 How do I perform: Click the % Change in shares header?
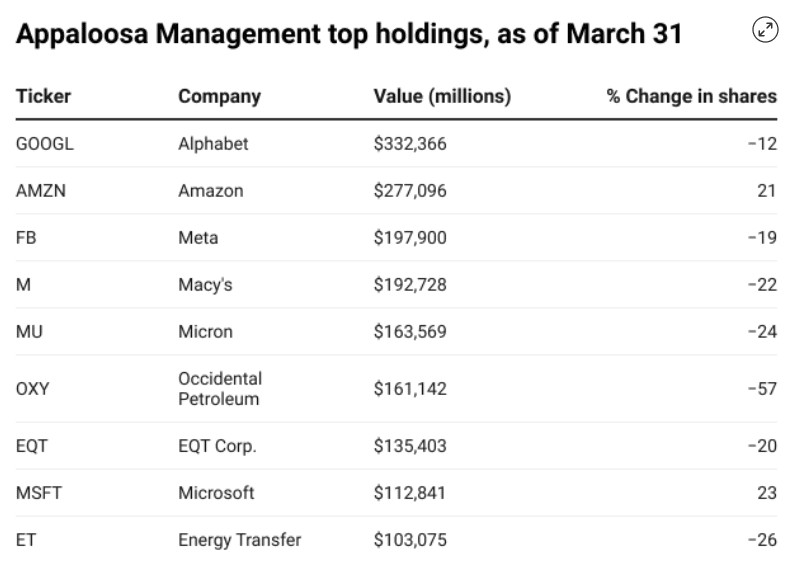click(691, 97)
